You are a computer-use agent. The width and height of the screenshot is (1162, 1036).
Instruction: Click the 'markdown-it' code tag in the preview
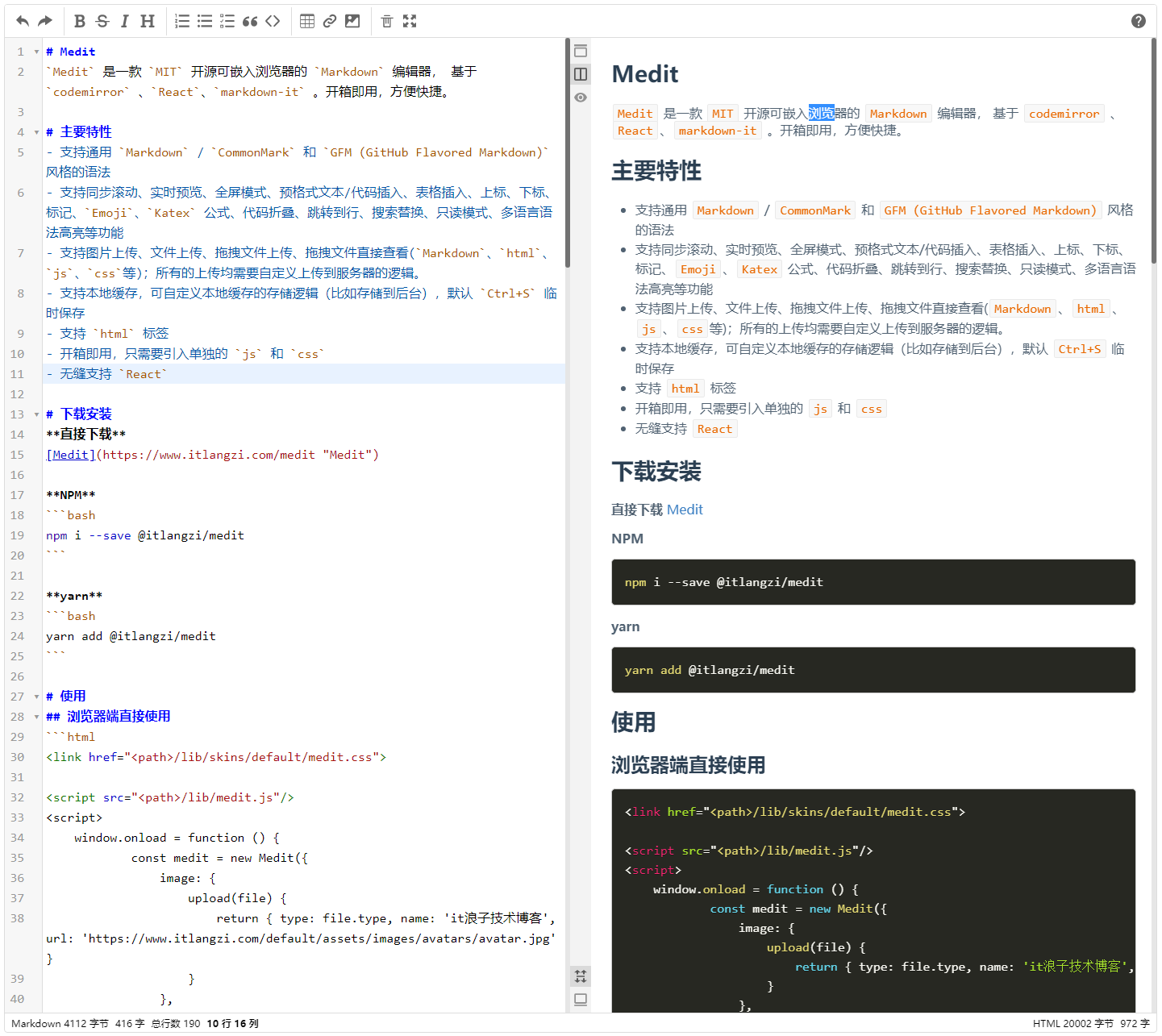[x=718, y=131]
